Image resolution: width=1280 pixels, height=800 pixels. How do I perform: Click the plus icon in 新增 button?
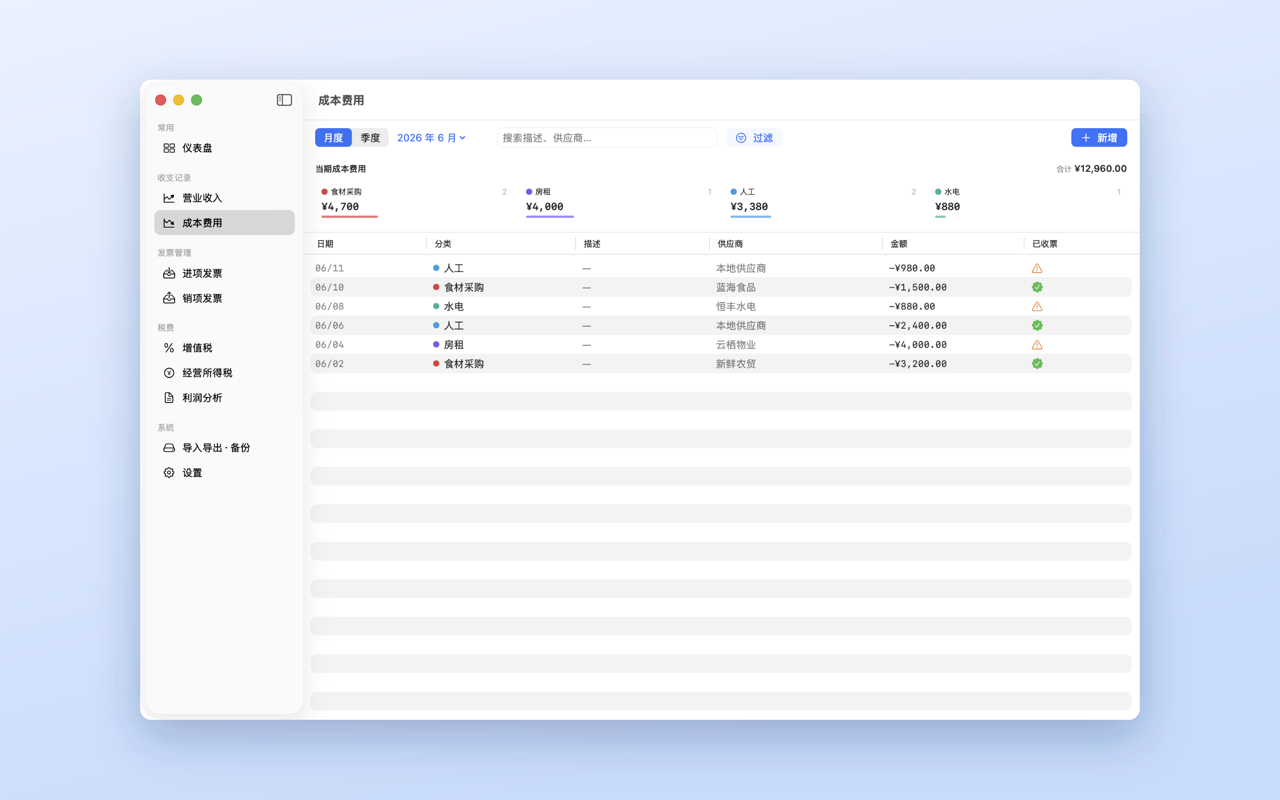1086,138
